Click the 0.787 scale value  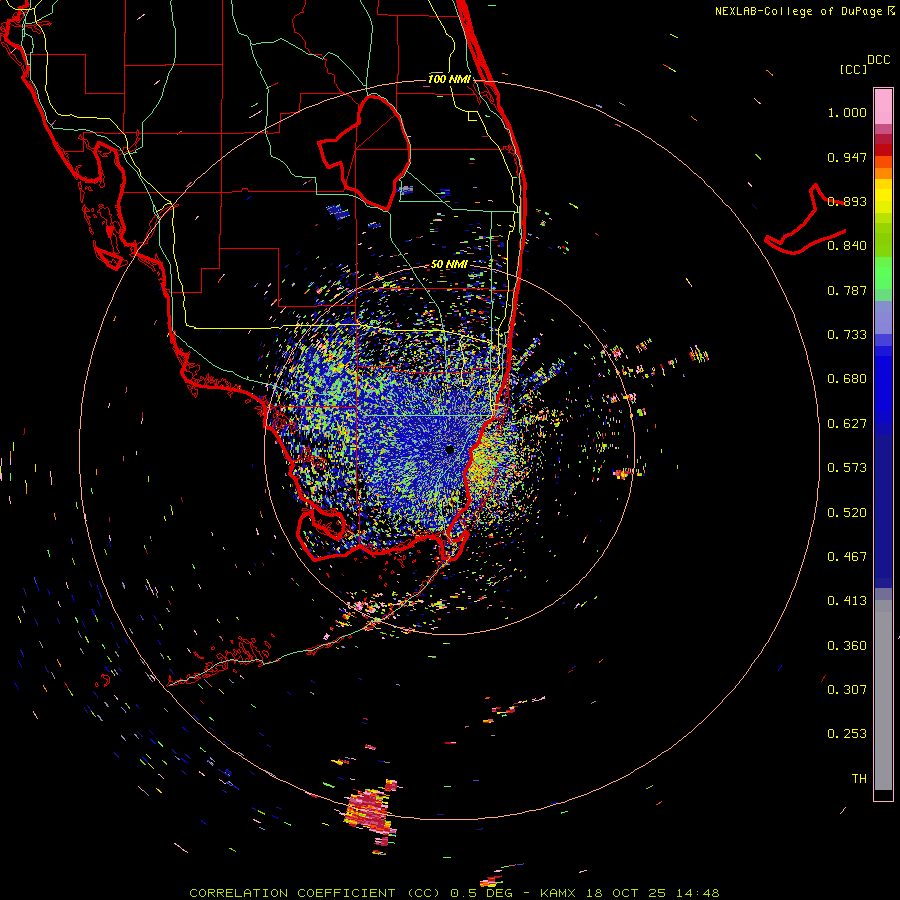pyautogui.click(x=847, y=290)
